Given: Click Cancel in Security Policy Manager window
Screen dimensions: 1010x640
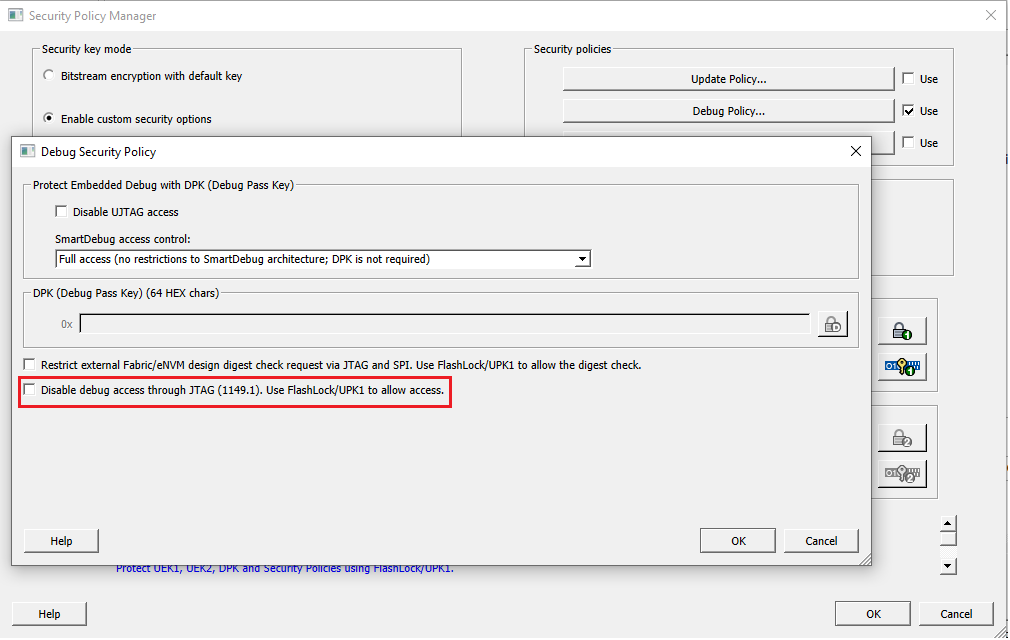Looking at the screenshot, I should (956, 614).
